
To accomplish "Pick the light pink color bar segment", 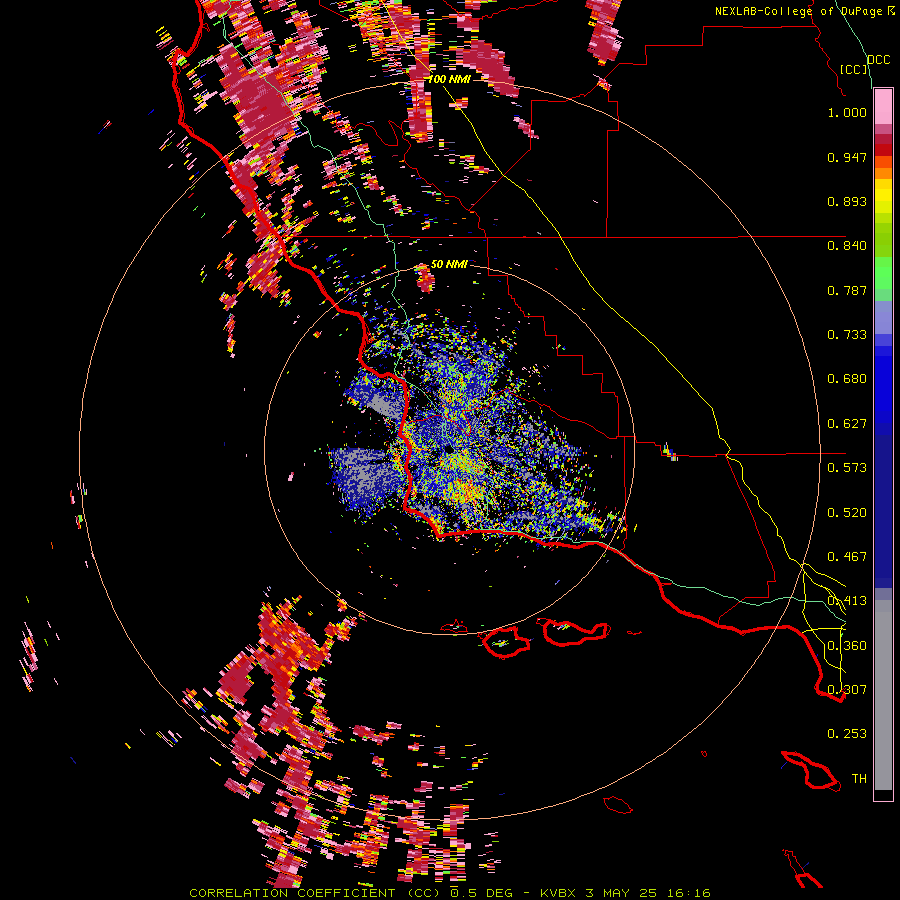I will [x=883, y=107].
